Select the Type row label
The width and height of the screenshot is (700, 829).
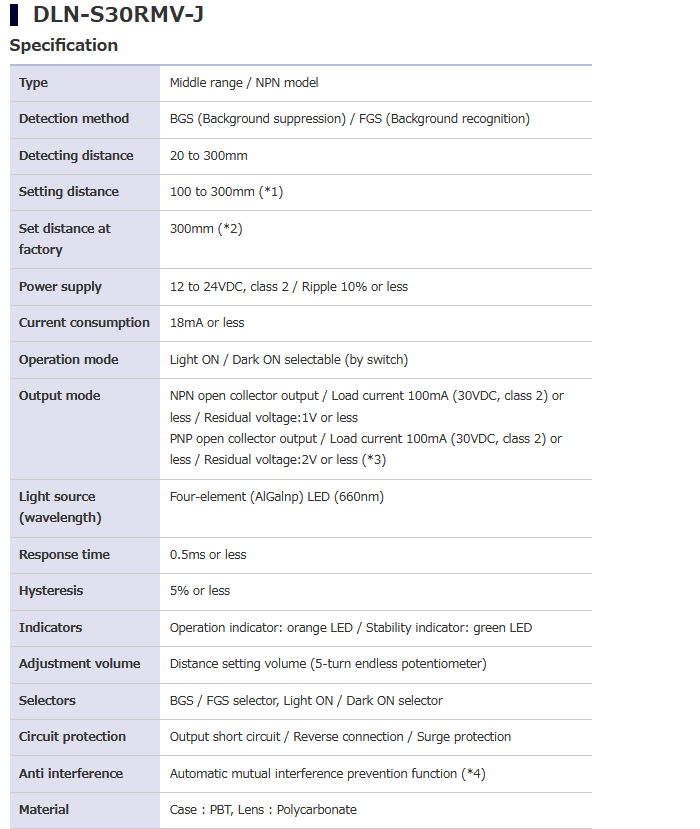[33, 83]
